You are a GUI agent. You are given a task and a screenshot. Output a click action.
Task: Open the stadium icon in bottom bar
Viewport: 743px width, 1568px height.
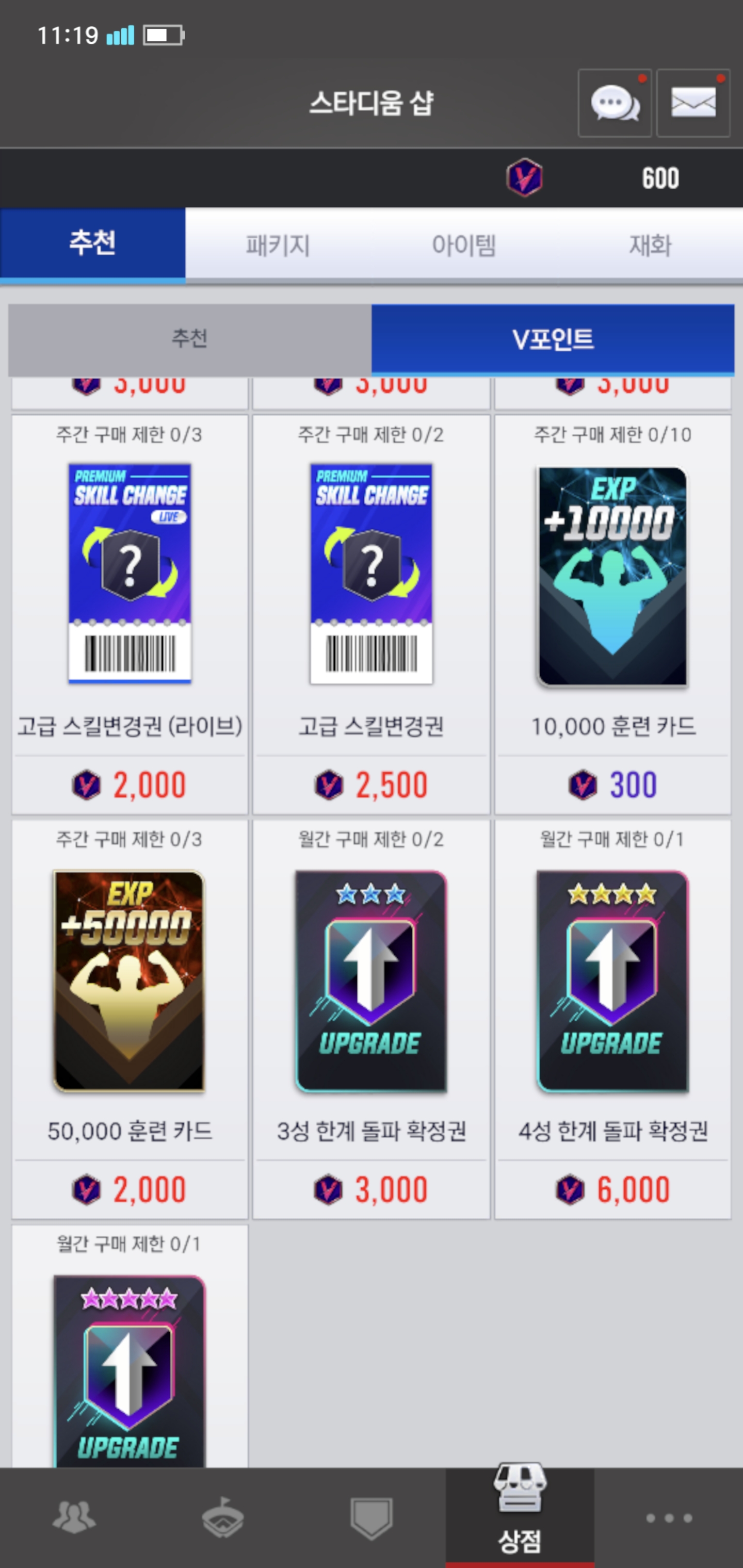pos(223,1517)
